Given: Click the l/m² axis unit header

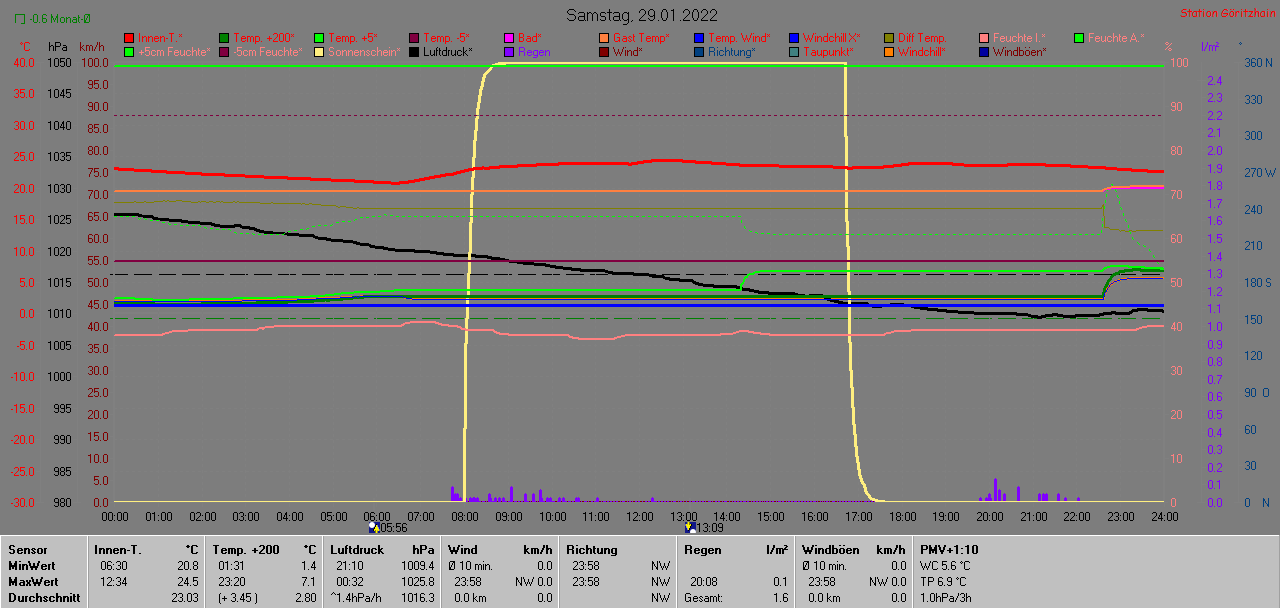Looking at the screenshot, I should tap(1209, 47).
